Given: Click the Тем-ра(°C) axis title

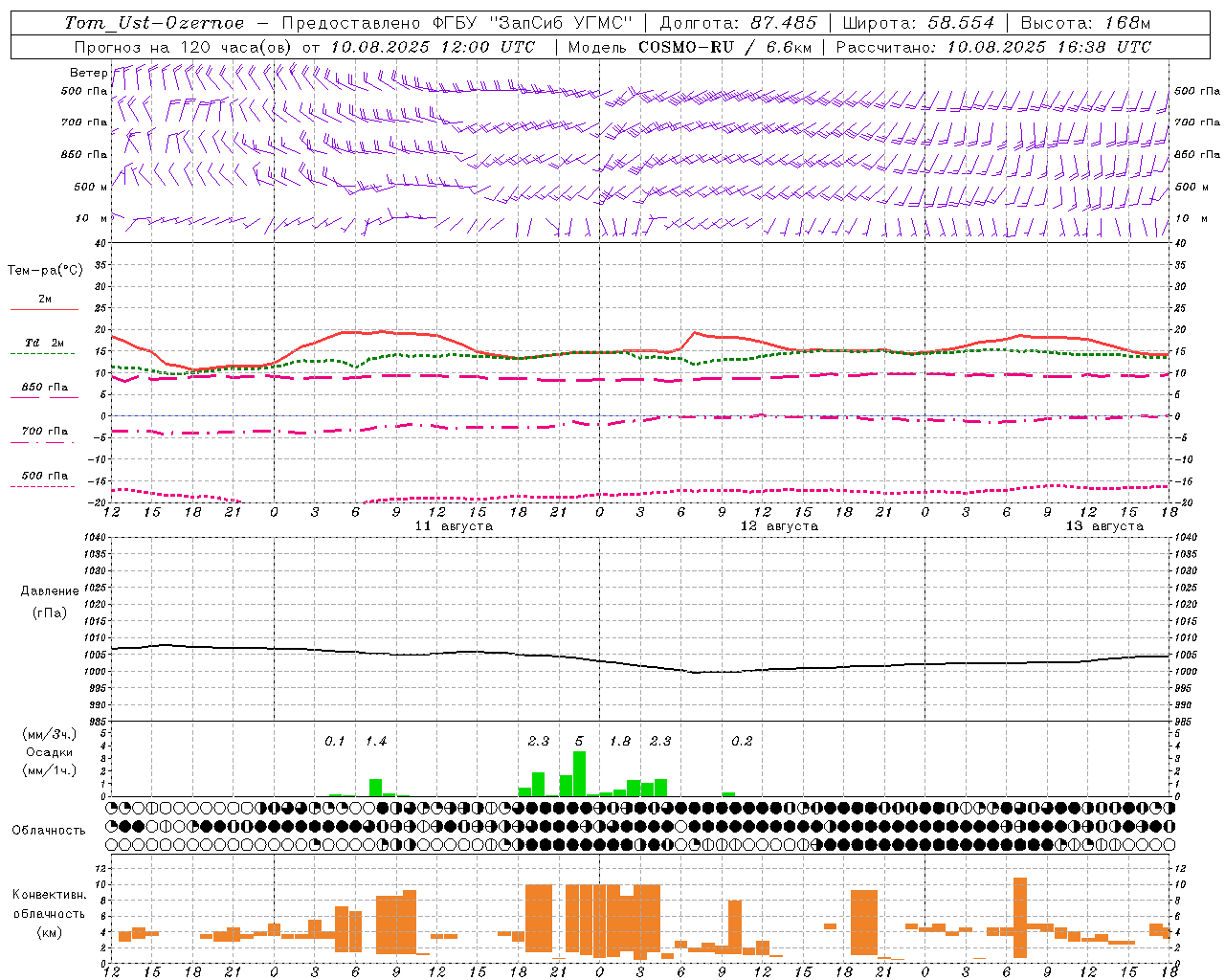Looking at the screenshot, I should (x=45, y=271).
